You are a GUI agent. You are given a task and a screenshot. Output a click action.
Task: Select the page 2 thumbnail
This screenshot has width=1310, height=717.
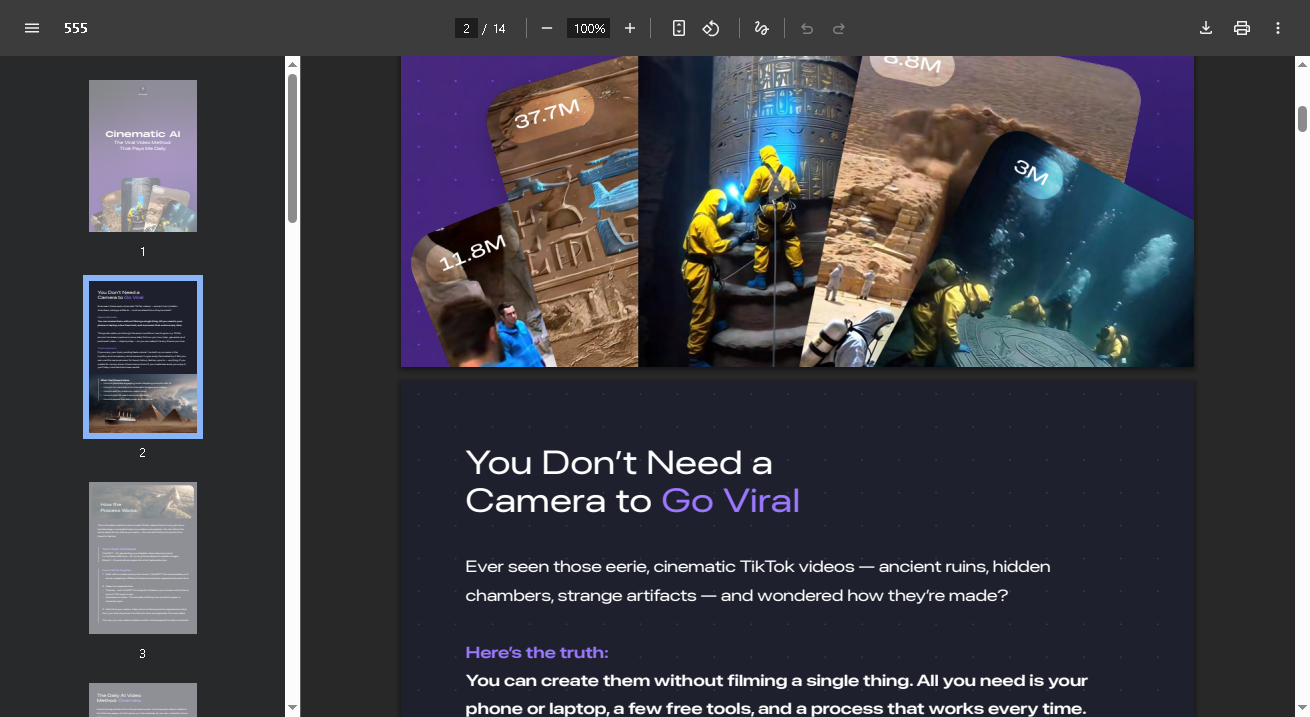click(143, 357)
